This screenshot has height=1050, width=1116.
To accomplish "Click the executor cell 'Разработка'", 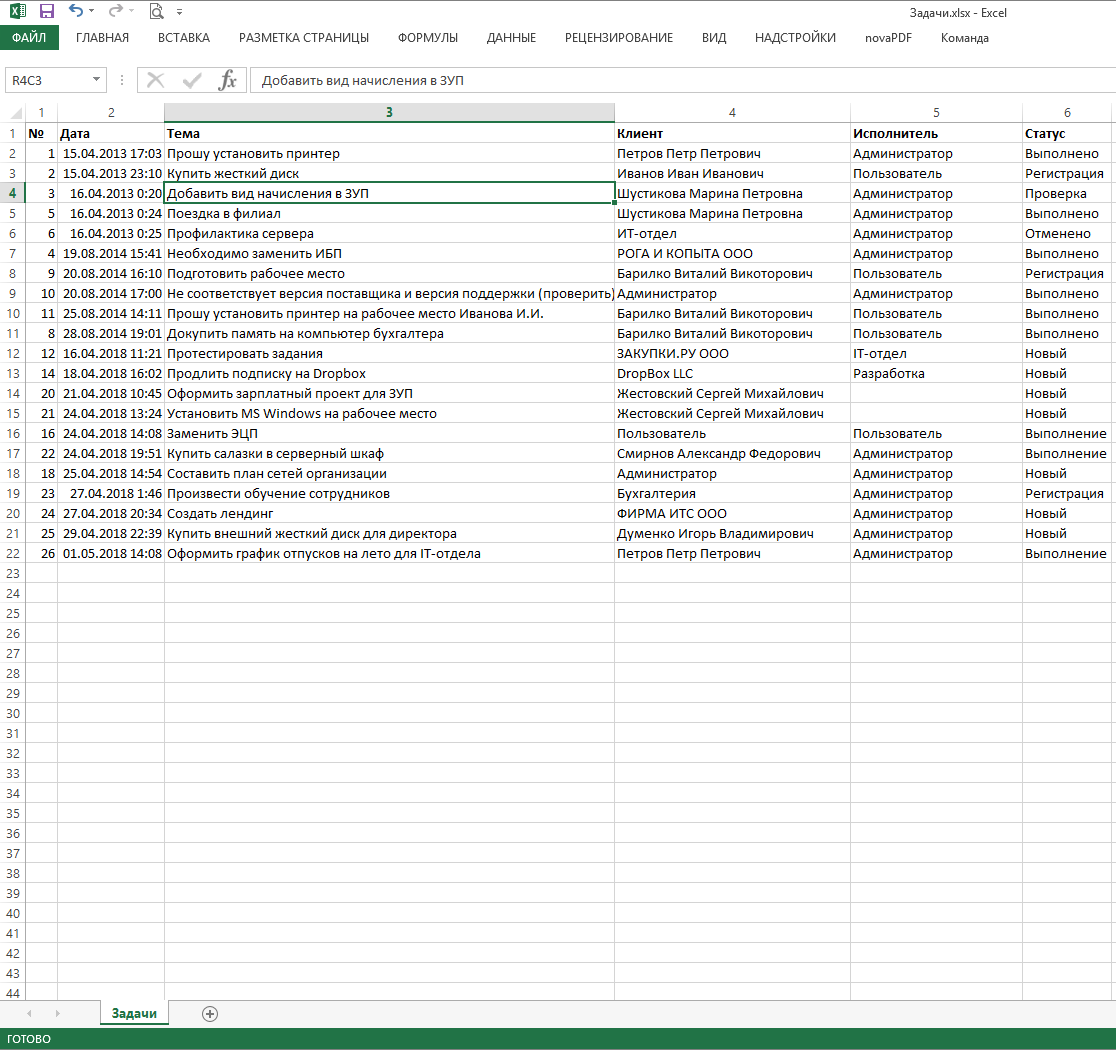I will pyautogui.click(x=937, y=373).
